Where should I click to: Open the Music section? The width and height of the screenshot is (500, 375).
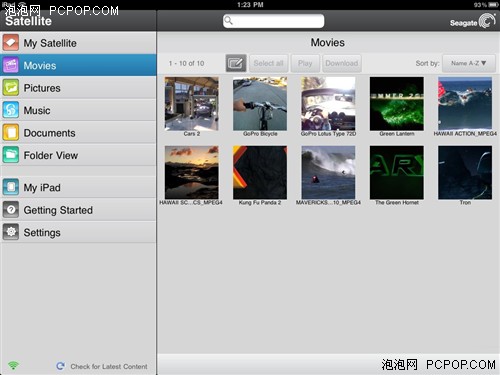click(x=78, y=110)
